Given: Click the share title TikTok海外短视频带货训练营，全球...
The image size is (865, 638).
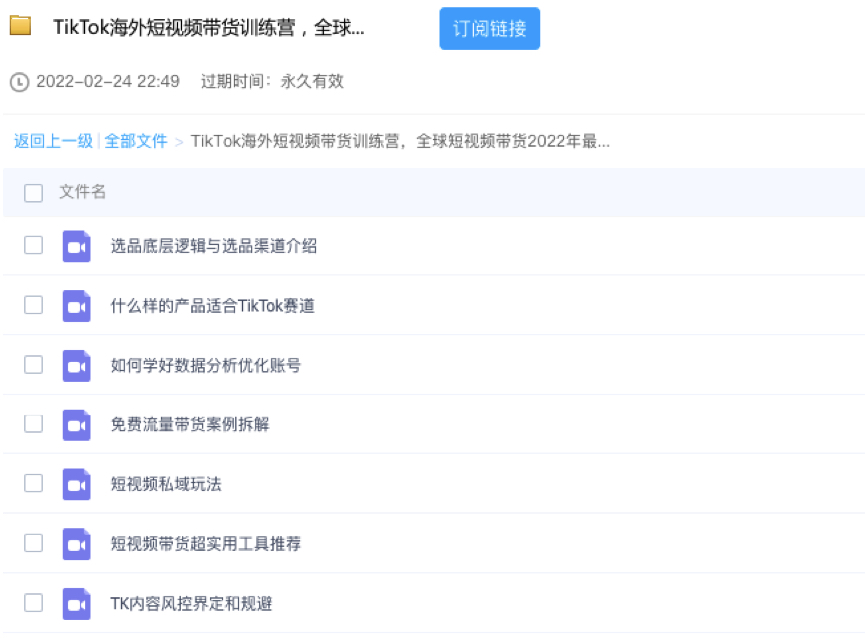Looking at the screenshot, I should 209,28.
